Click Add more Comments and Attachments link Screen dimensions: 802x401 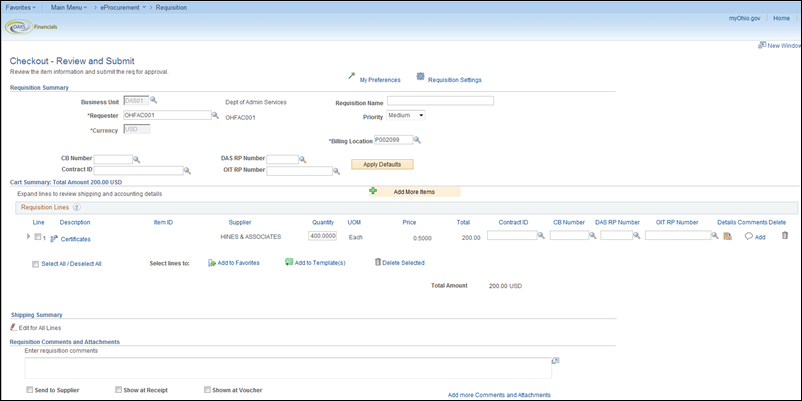coord(499,395)
